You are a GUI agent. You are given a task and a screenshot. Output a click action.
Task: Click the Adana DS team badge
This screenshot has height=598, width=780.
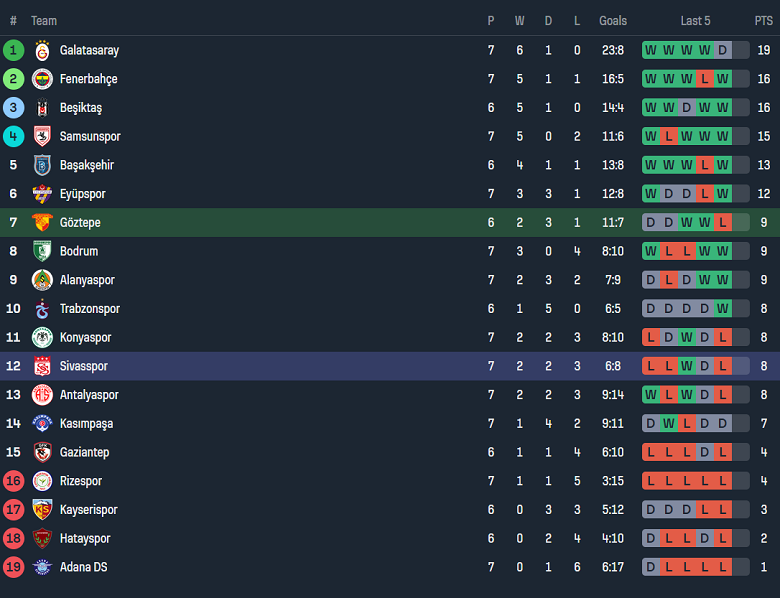click(42, 567)
